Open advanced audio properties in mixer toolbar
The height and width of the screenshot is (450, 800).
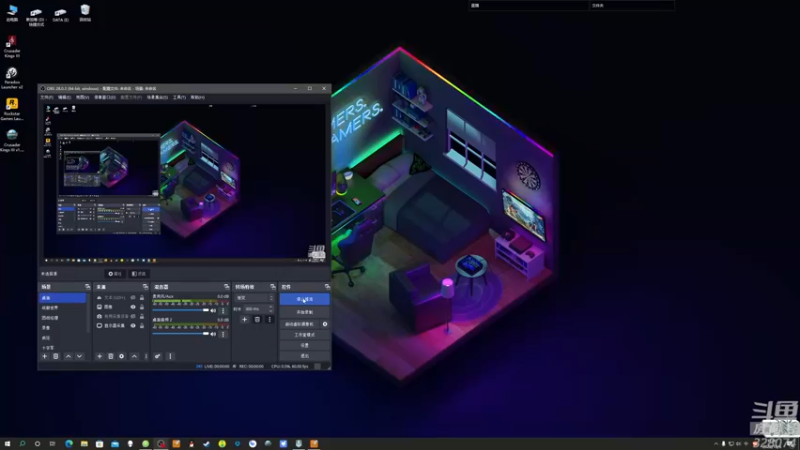pos(158,356)
